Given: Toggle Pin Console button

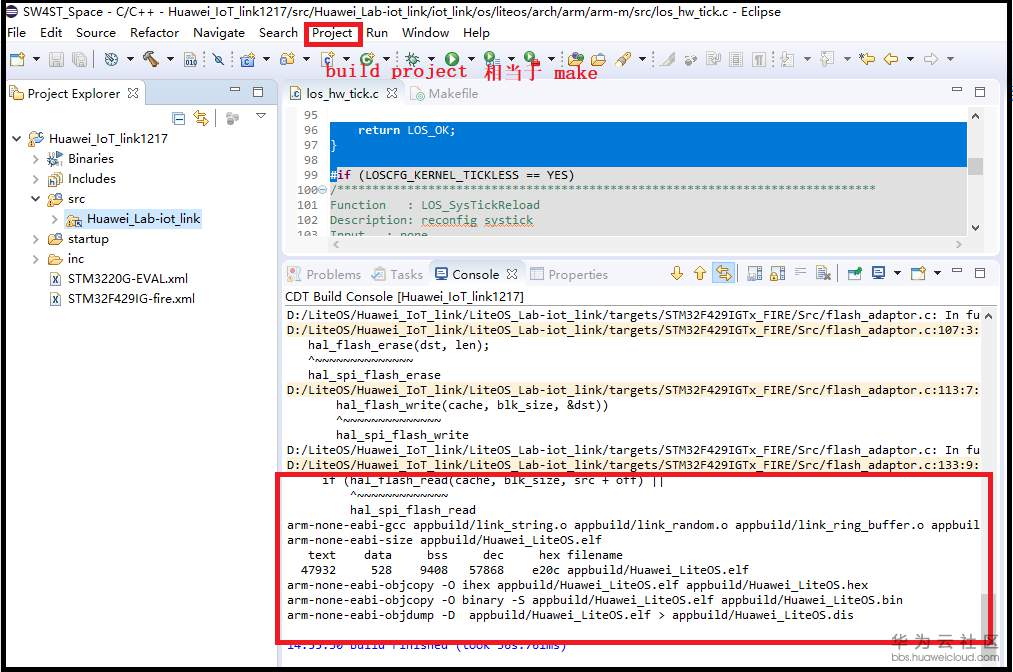Looking at the screenshot, I should pyautogui.click(x=855, y=273).
